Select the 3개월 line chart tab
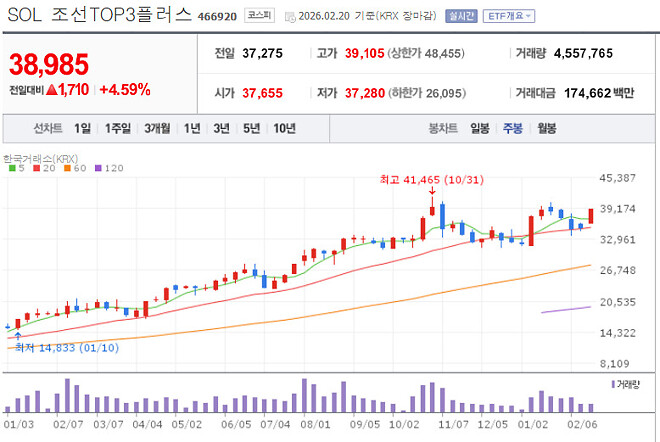Viewport: 660px width, 442px height. click(x=157, y=128)
